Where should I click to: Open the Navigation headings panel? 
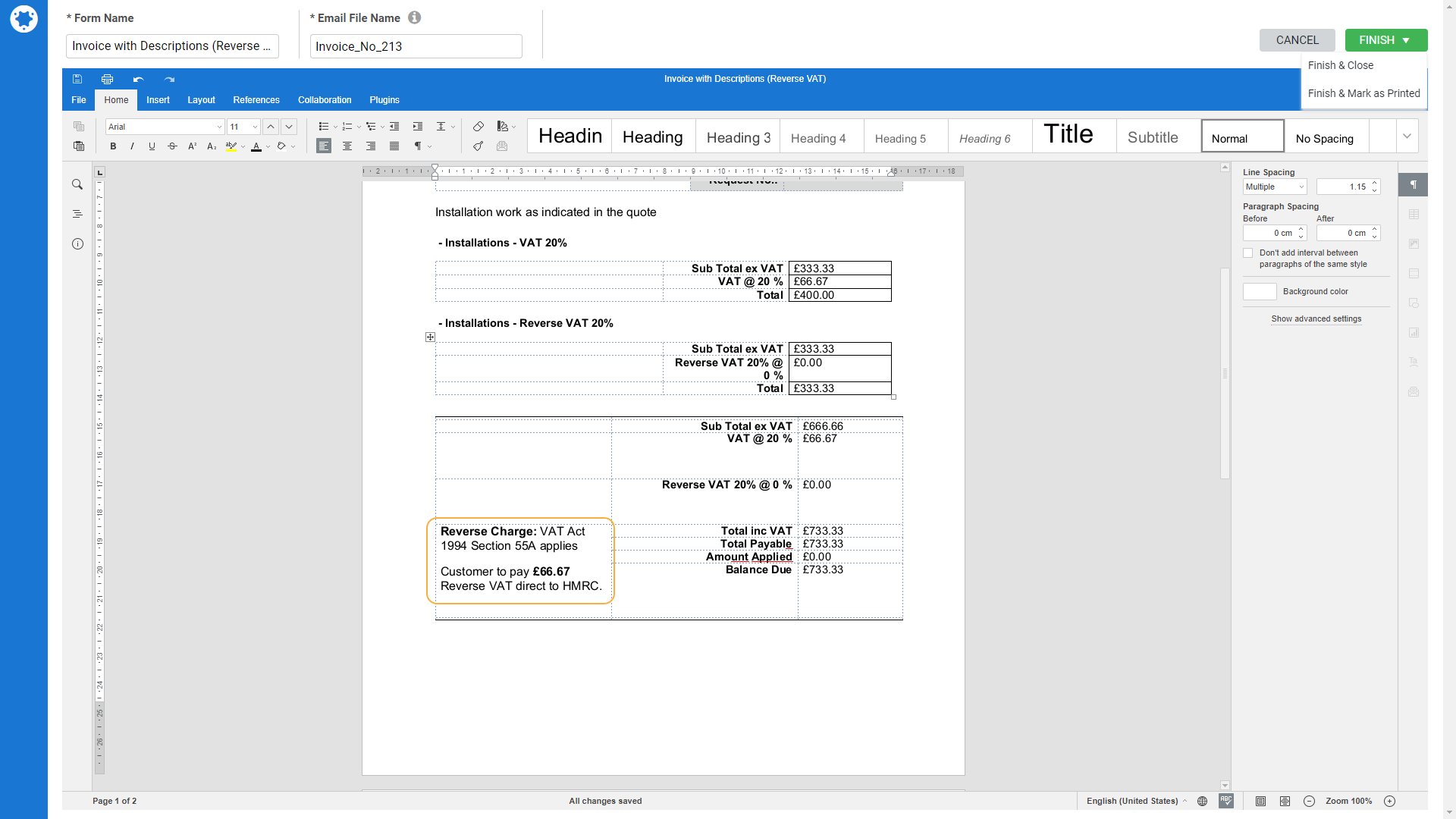(77, 214)
